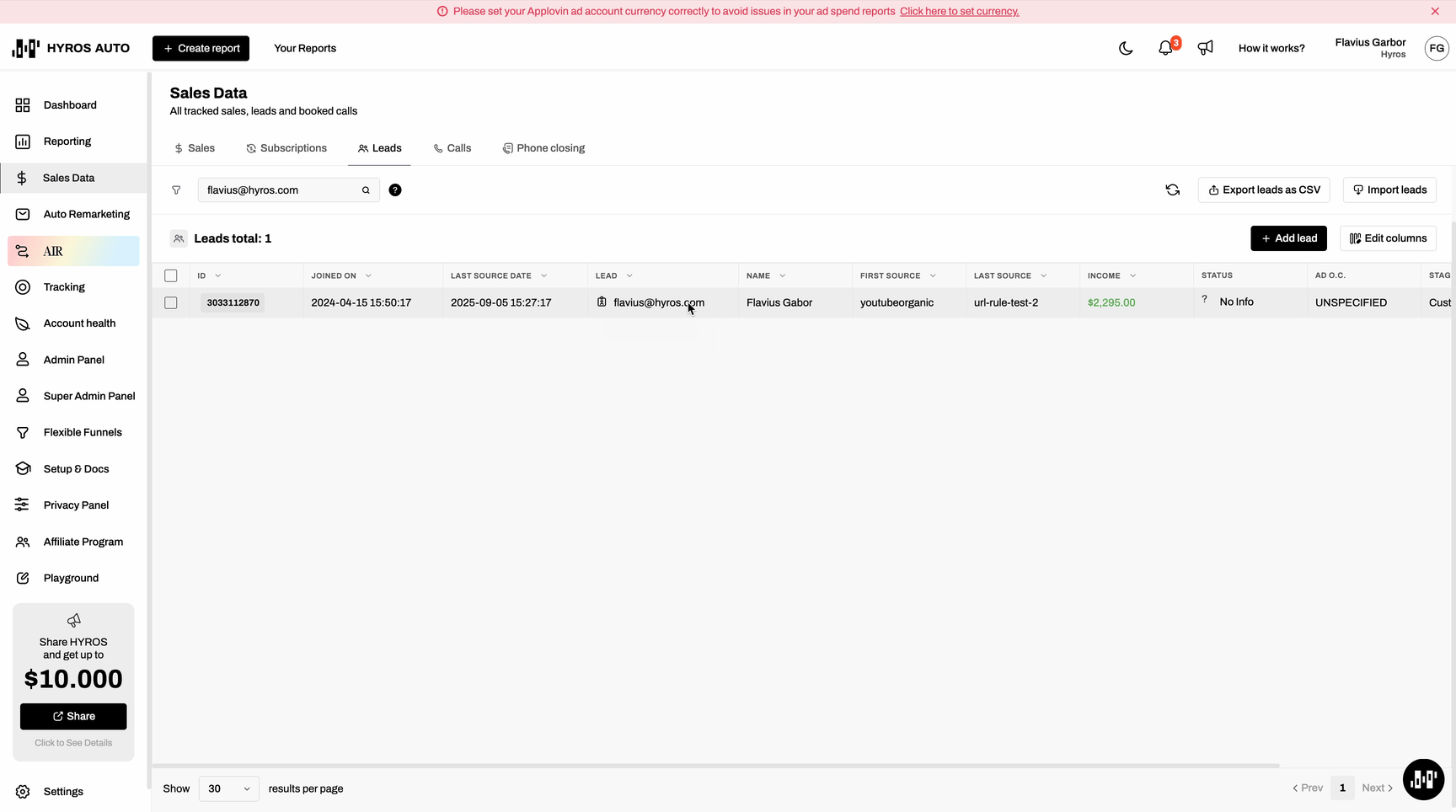Click the set currency link
The height and width of the screenshot is (812, 1456).
959,12
